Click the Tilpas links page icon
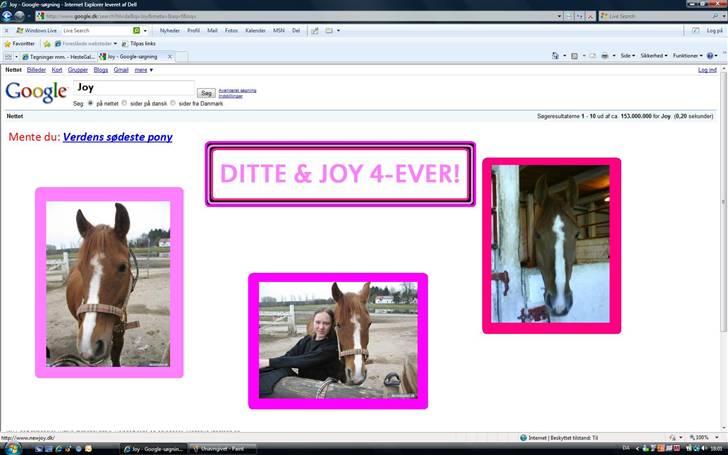This screenshot has width=728, height=455. [x=124, y=44]
